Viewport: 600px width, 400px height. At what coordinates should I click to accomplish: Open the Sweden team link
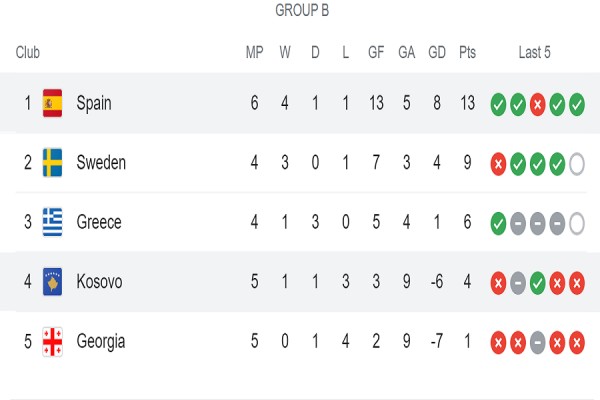(101, 162)
